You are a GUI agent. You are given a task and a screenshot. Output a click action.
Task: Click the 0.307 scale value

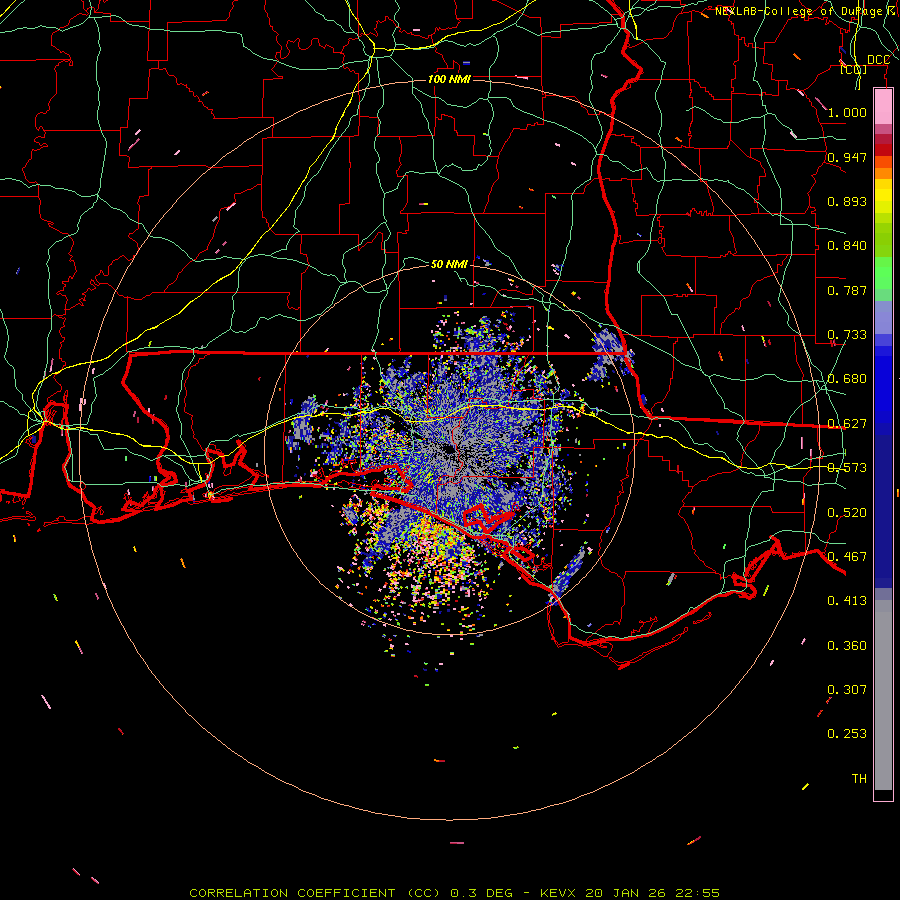point(847,690)
